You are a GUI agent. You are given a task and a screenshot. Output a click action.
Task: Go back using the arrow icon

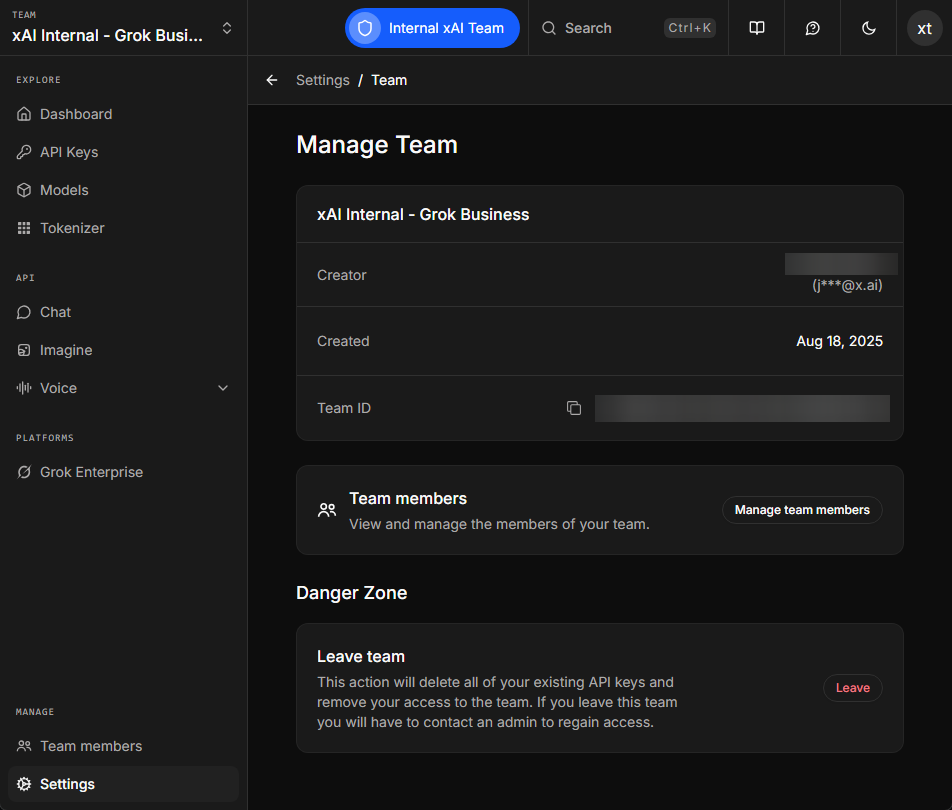pos(272,80)
